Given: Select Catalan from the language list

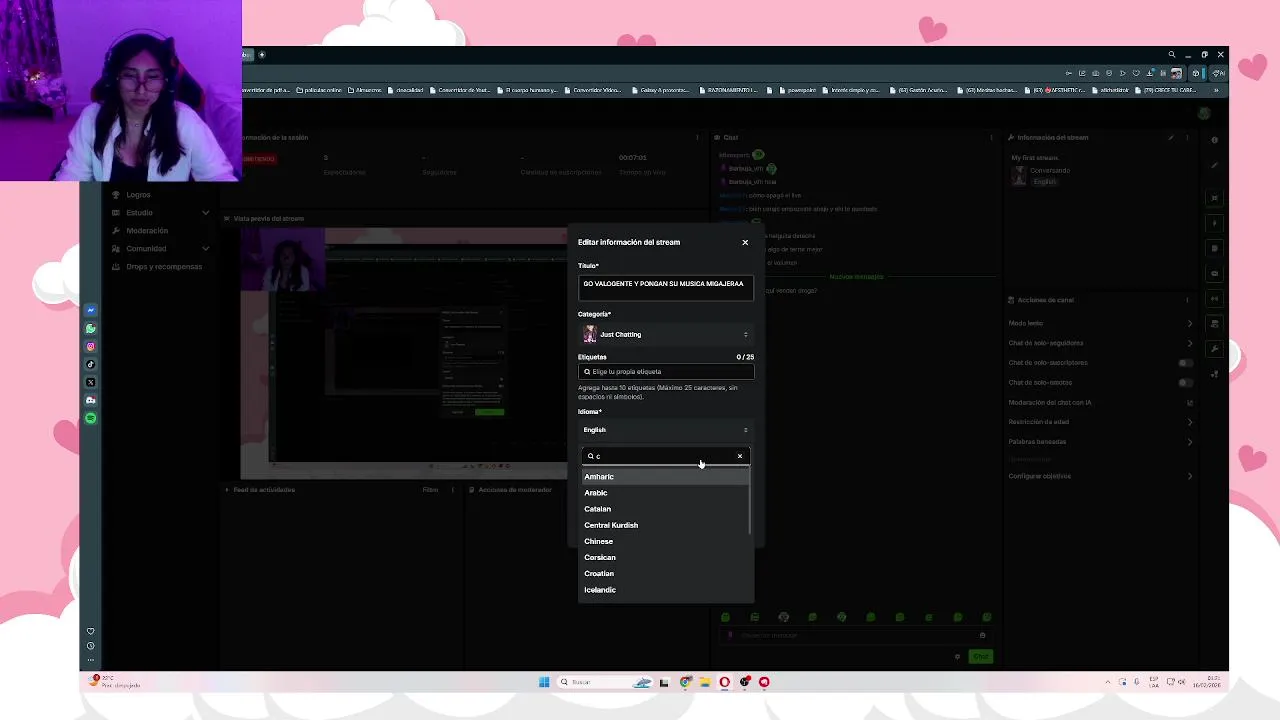Looking at the screenshot, I should [665, 509].
